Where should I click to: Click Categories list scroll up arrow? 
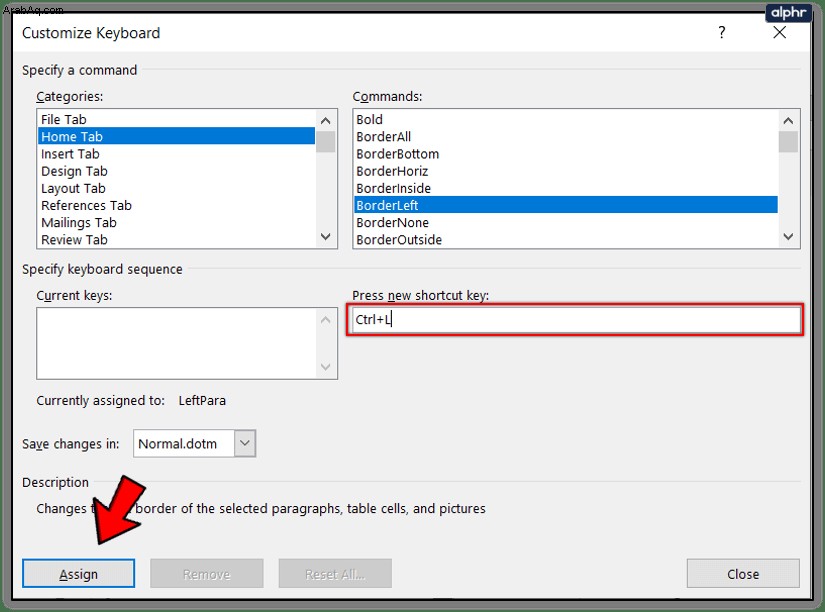click(326, 121)
